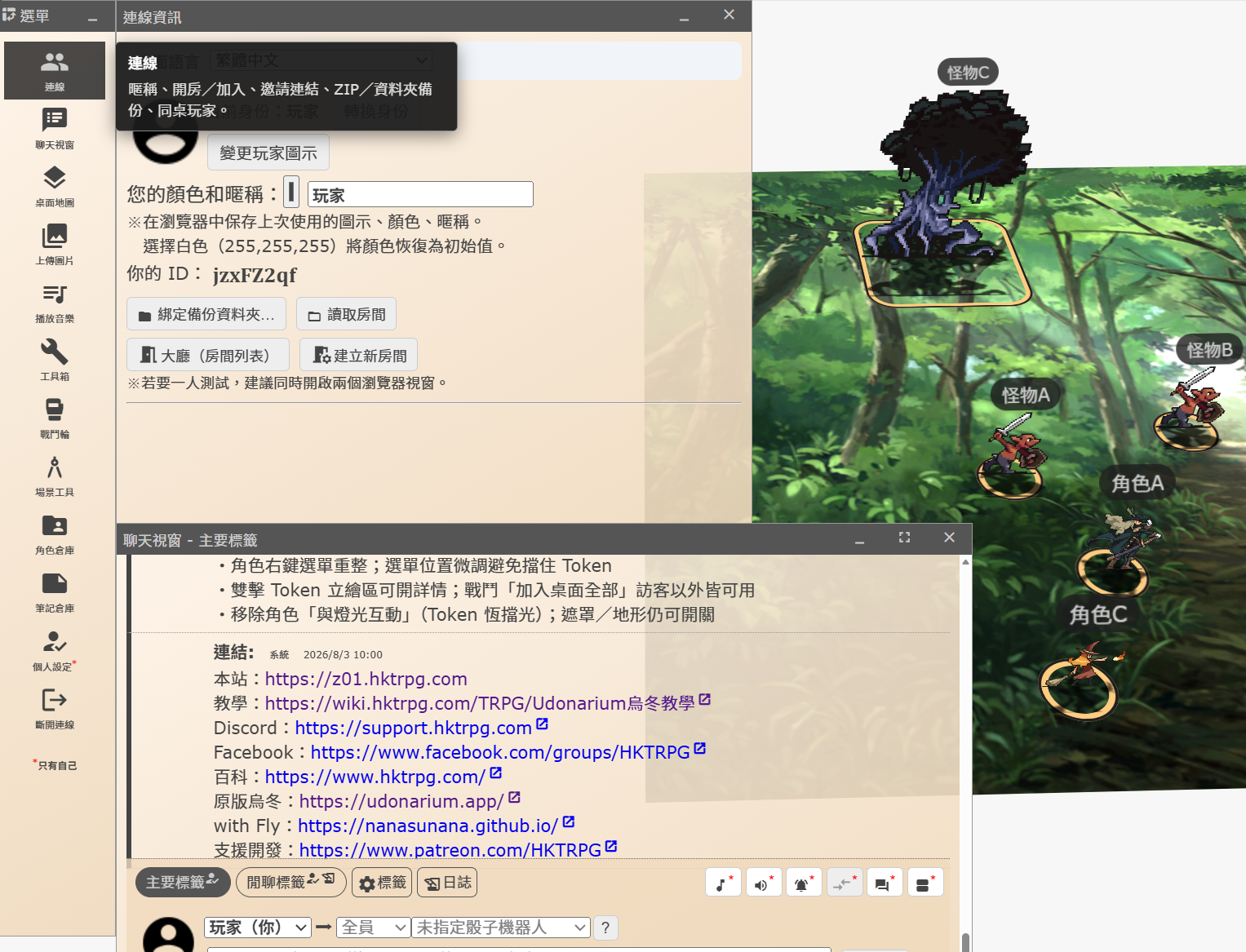Image resolution: width=1246 pixels, height=952 pixels.
Task: Click the 讀取房間 load room button
Action: pyautogui.click(x=346, y=314)
